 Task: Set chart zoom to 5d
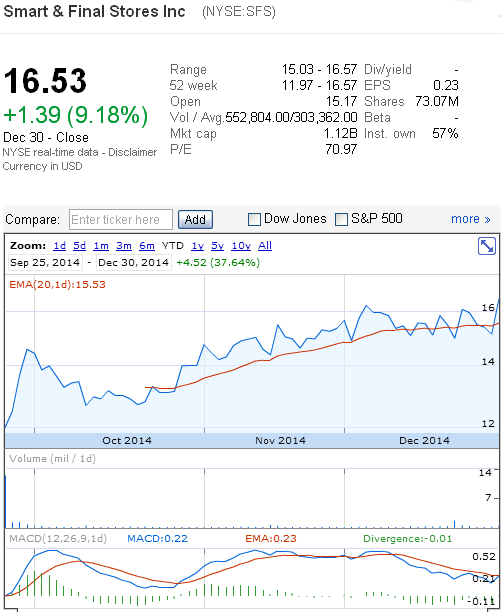(x=79, y=246)
